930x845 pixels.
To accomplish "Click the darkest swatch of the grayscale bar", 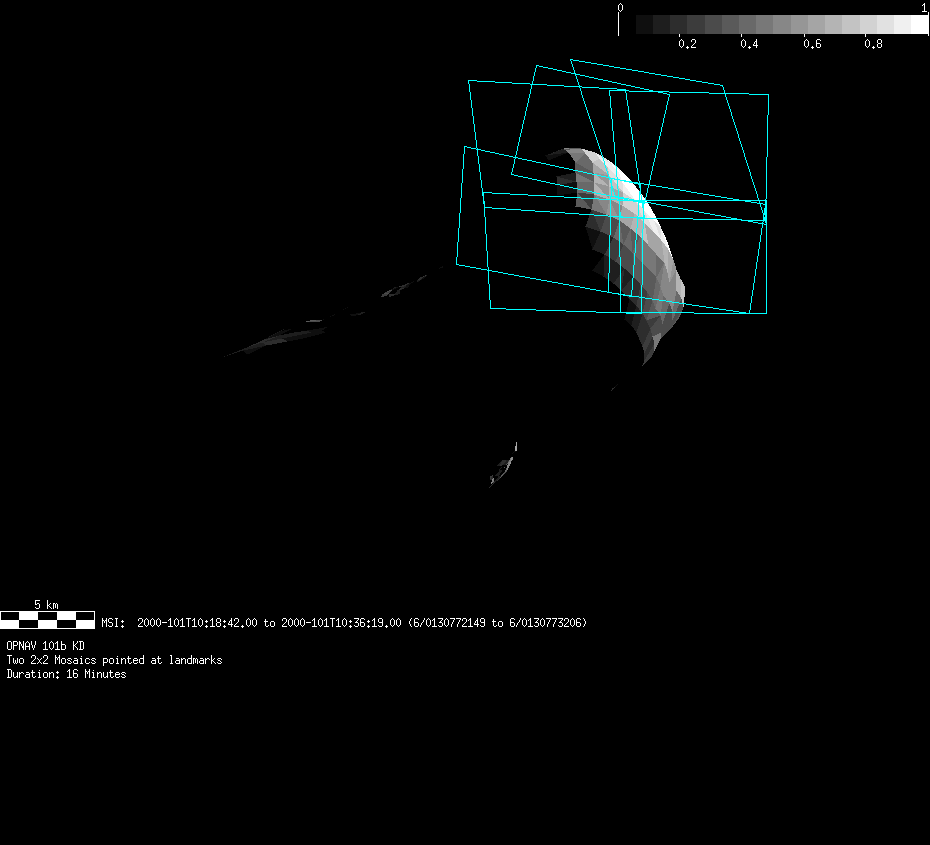I will (x=644, y=24).
